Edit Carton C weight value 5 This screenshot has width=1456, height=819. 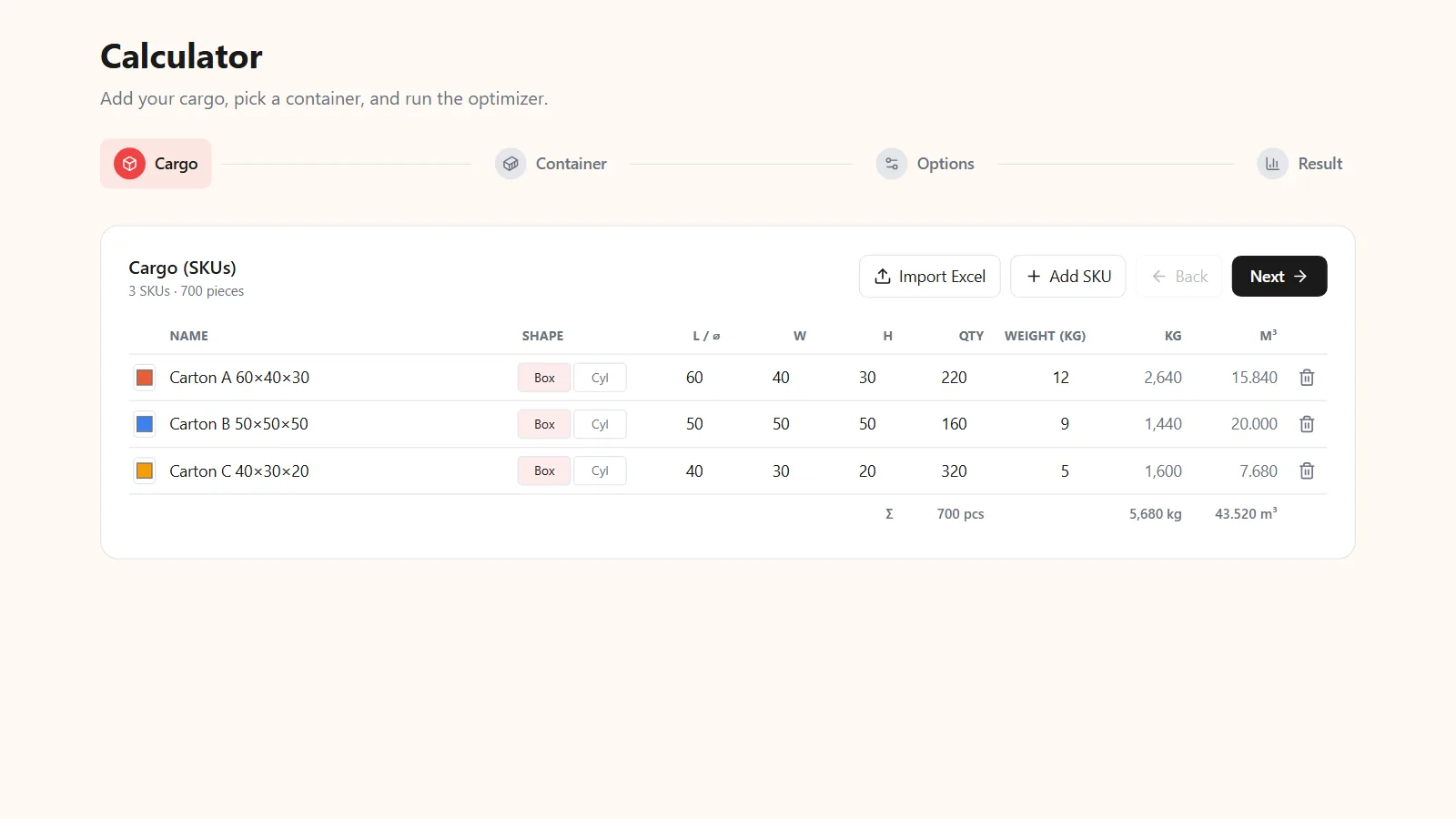click(x=1063, y=471)
